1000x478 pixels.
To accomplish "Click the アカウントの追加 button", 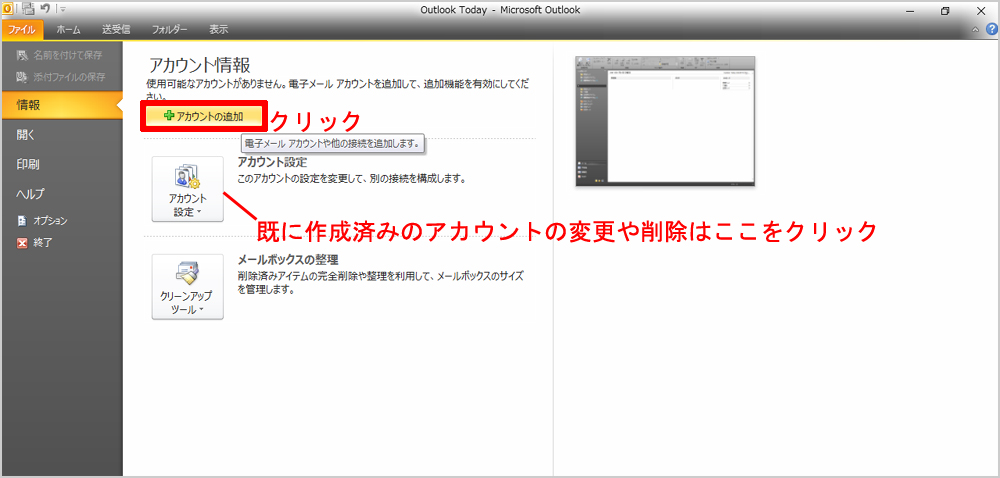I will pos(204,116).
